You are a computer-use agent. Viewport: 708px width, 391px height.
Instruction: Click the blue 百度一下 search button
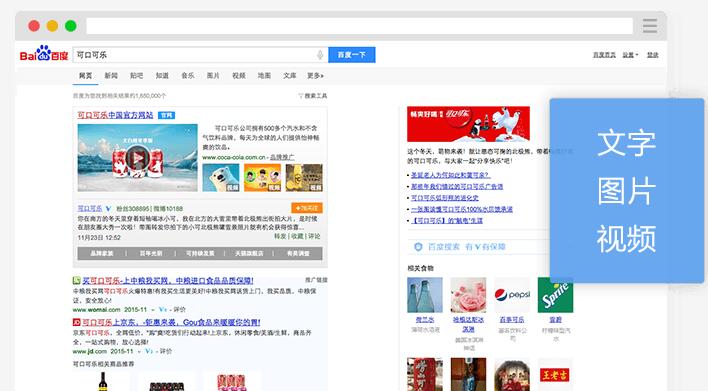click(352, 55)
